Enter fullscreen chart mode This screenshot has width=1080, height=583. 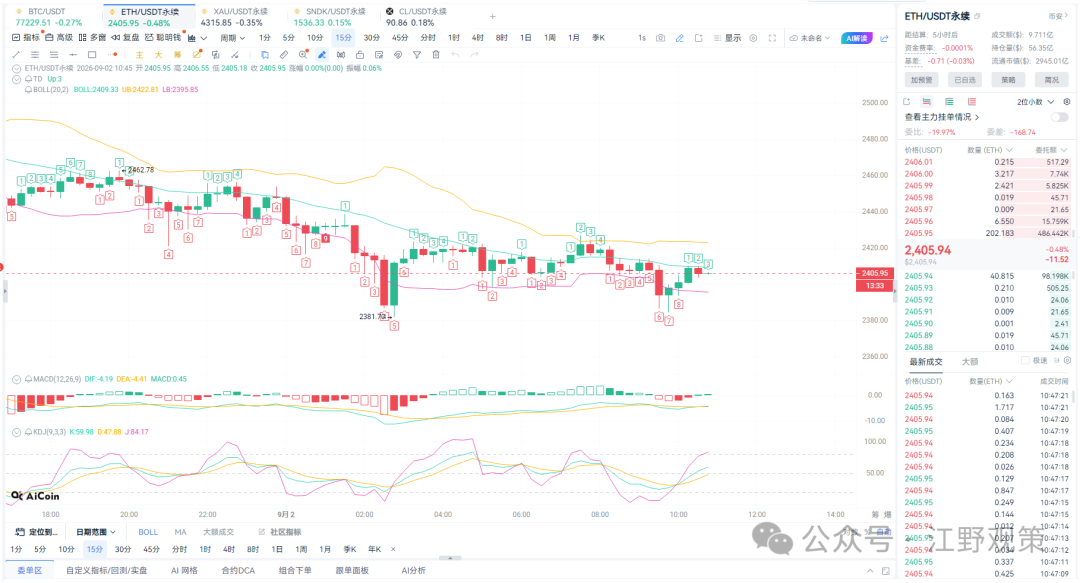tap(772, 38)
